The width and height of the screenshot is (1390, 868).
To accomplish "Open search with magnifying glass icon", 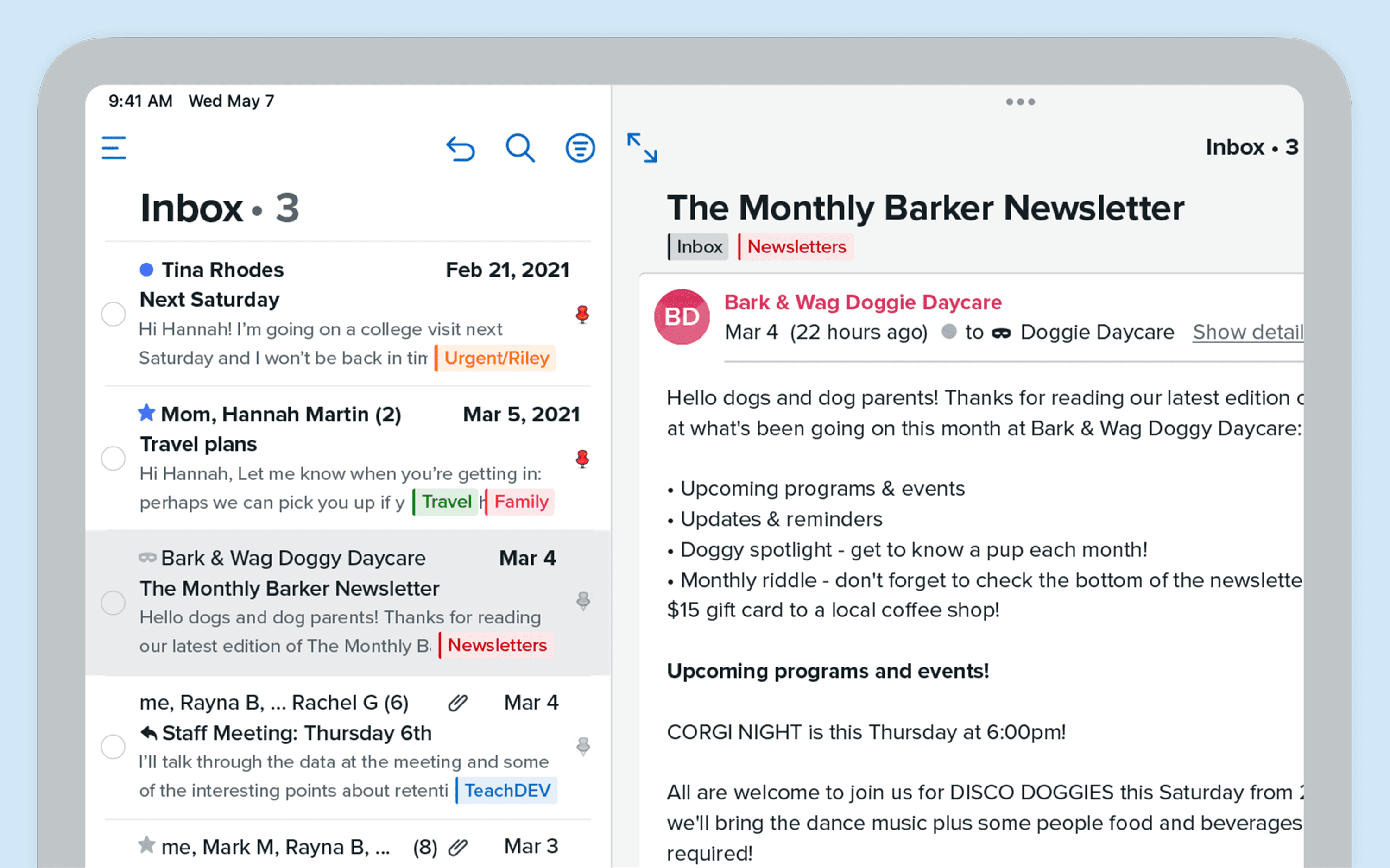I will 520,149.
